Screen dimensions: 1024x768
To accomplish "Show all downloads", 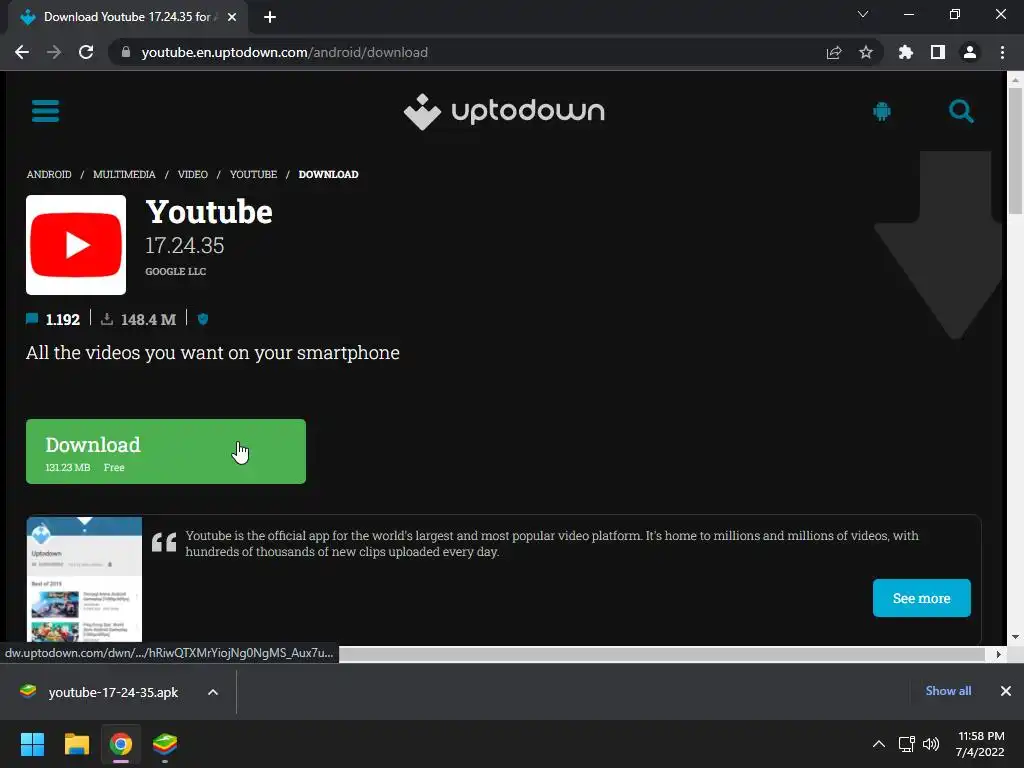I will tap(948, 691).
